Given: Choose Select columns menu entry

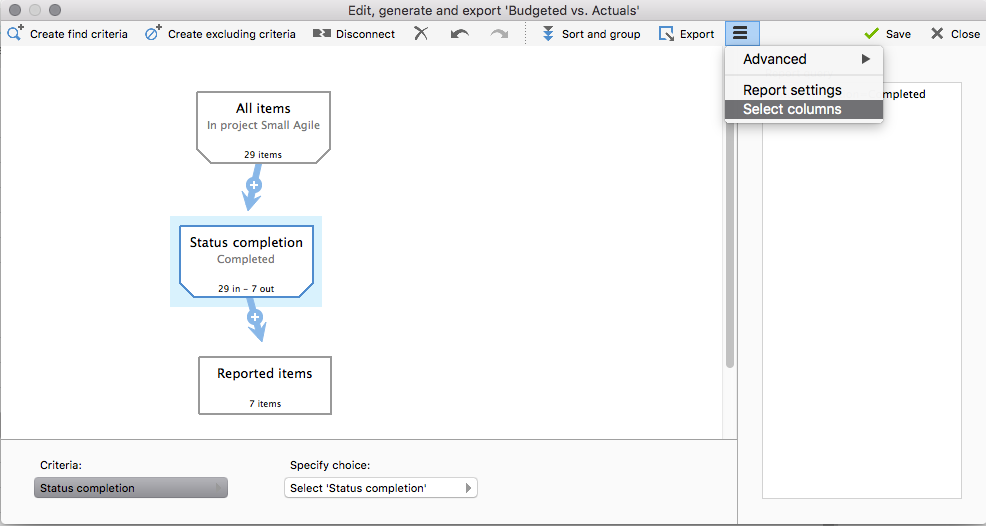Looking at the screenshot, I should [792, 109].
